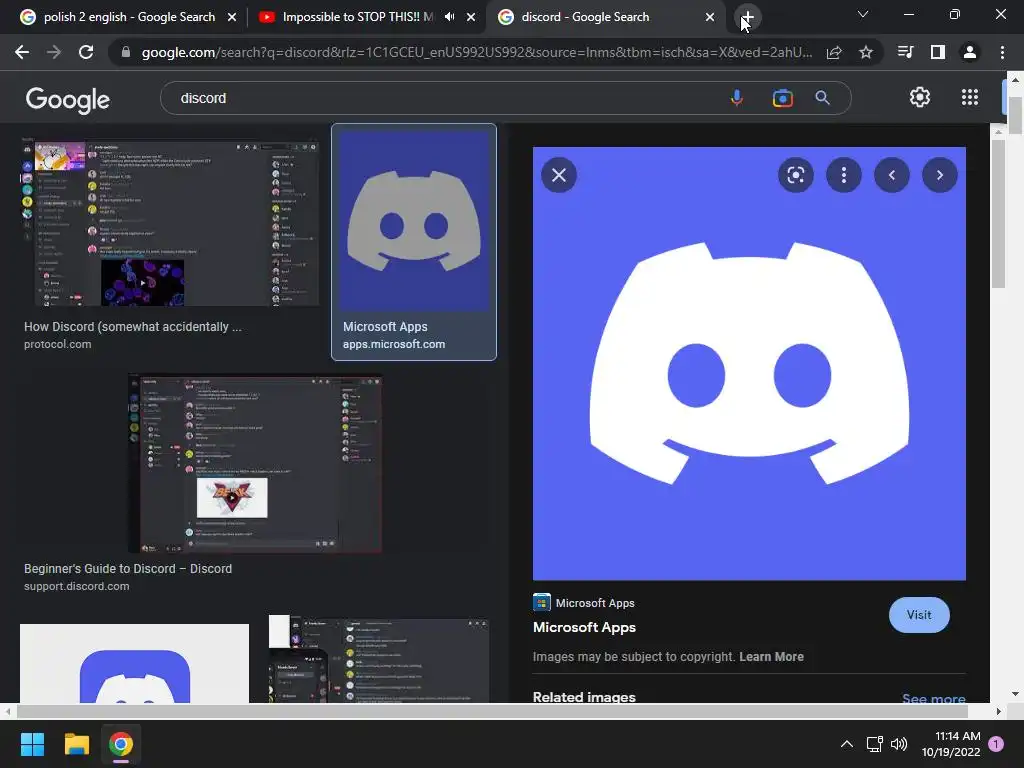Close the YouTube tab

(471, 17)
